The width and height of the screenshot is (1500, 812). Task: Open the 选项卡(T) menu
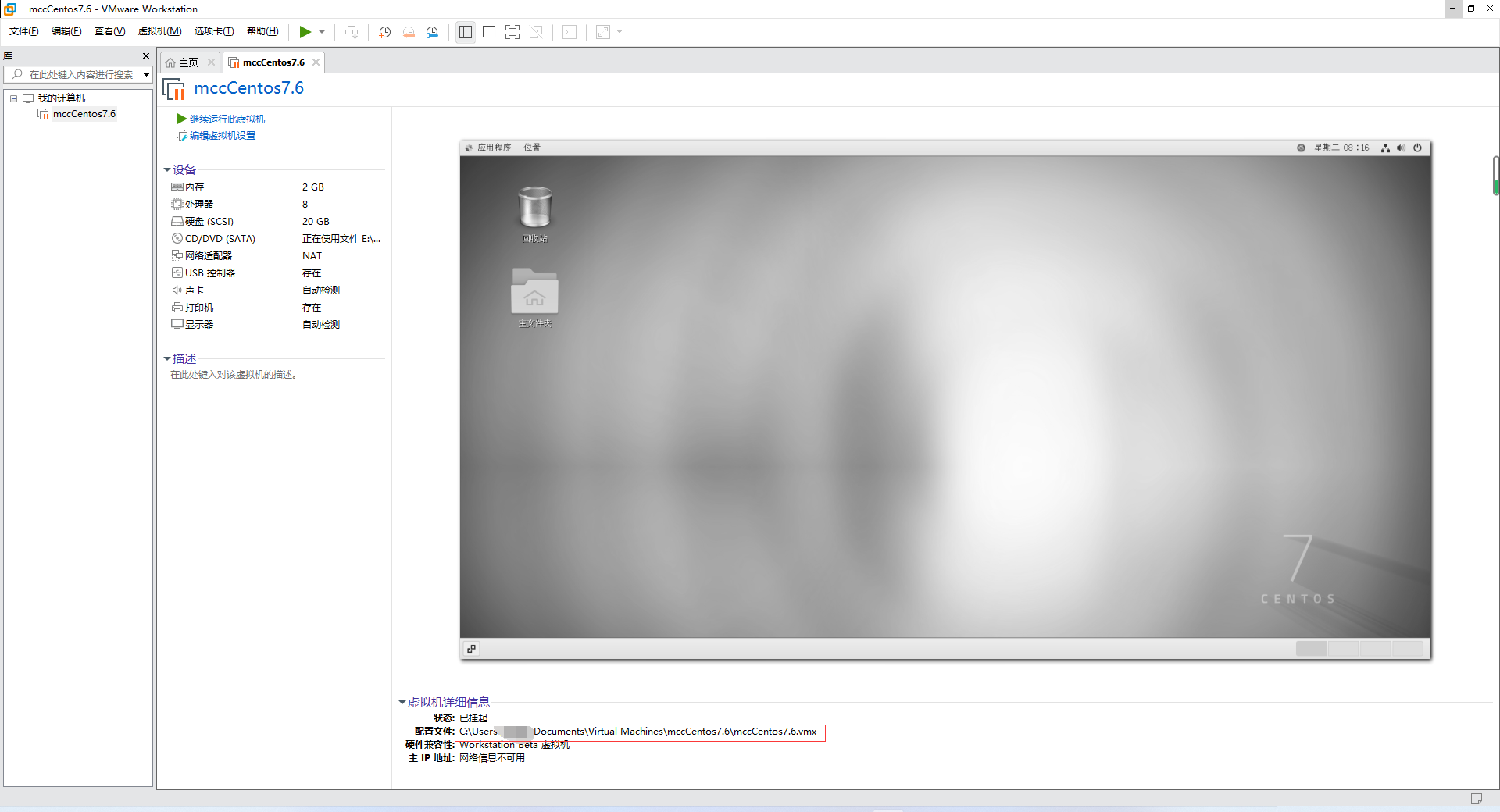point(214,31)
